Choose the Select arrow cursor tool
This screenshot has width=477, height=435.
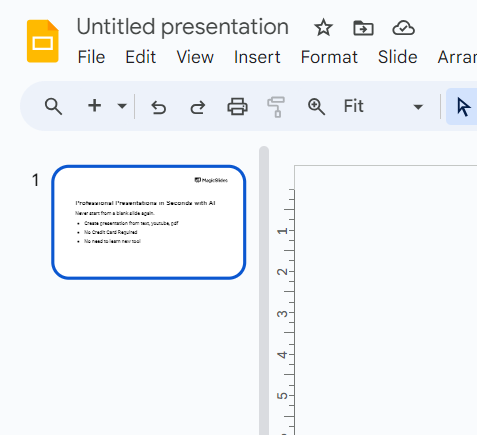(x=463, y=107)
